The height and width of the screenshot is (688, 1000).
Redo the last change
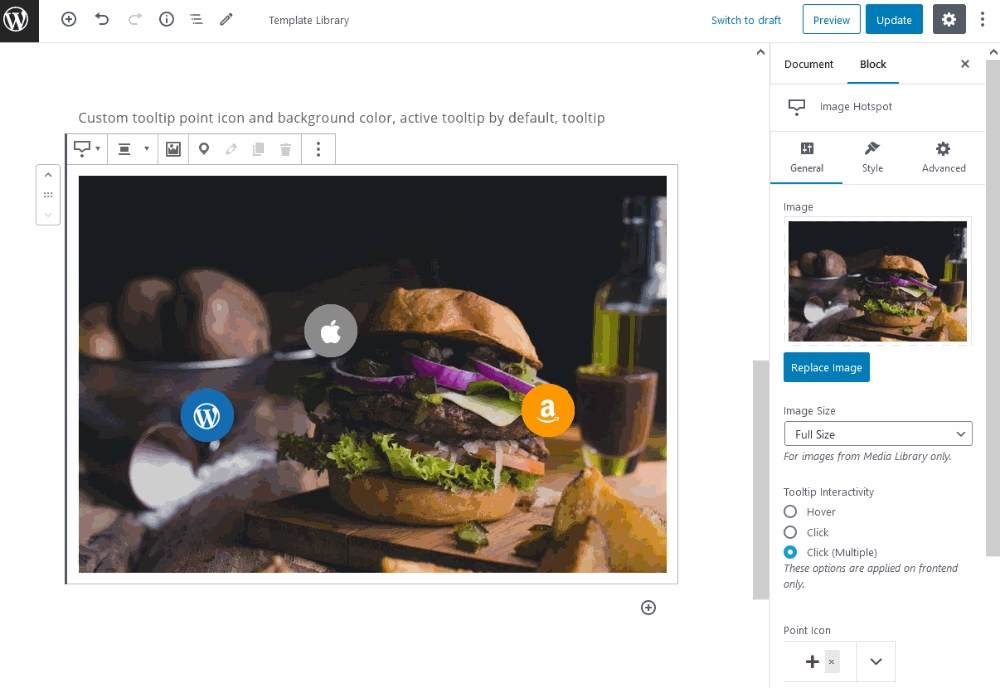pyautogui.click(x=135, y=20)
